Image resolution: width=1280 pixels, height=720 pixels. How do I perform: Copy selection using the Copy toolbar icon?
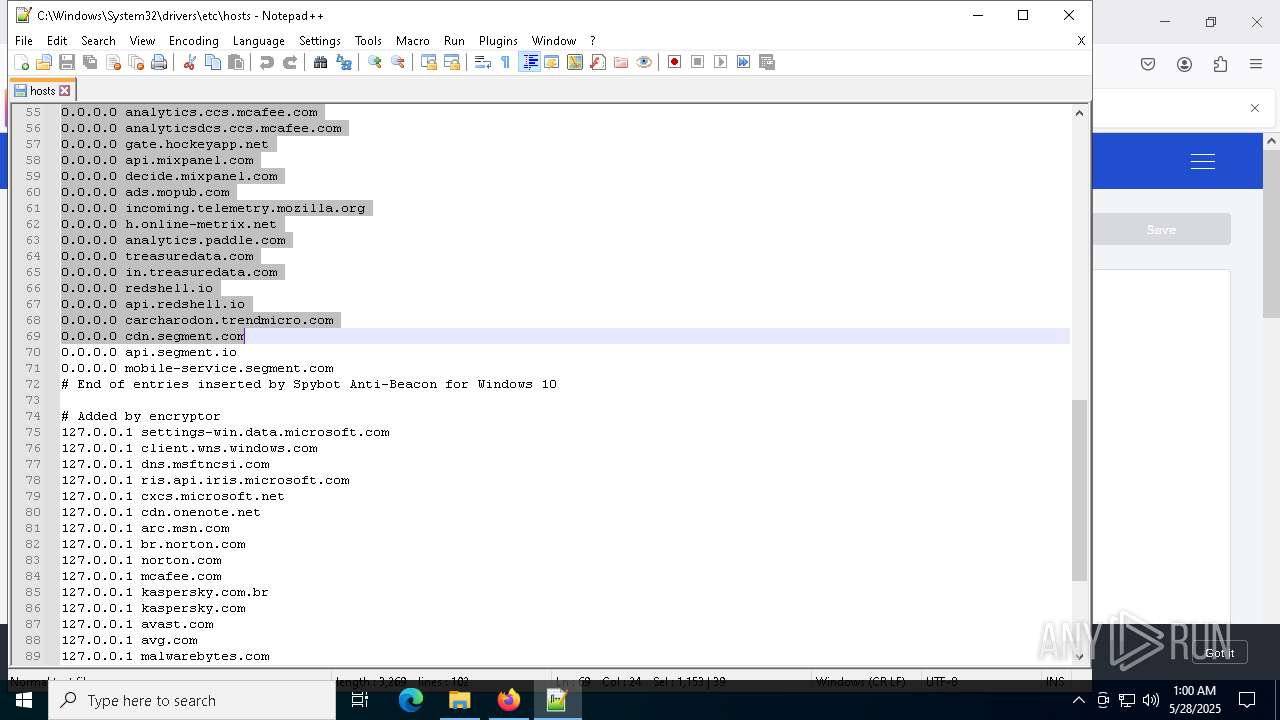pos(212,62)
